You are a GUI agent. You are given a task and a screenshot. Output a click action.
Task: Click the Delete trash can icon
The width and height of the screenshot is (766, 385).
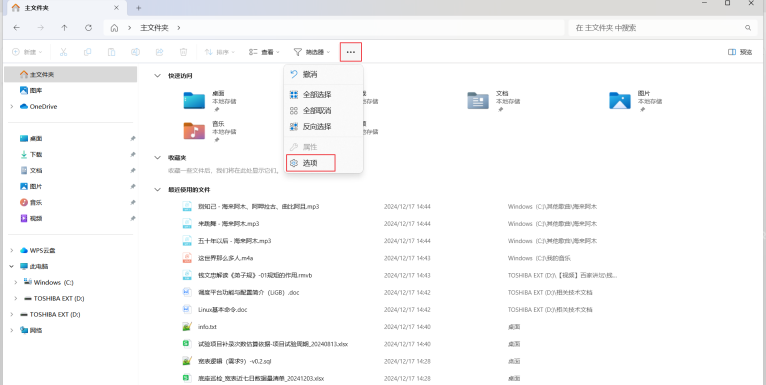click(x=183, y=52)
